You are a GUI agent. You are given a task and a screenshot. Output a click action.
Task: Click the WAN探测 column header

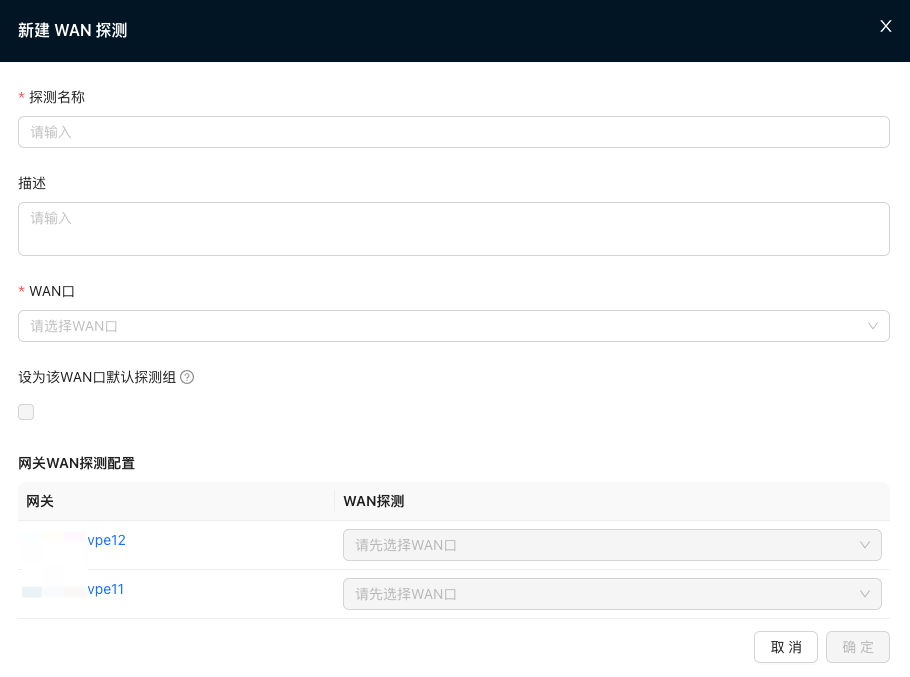(x=373, y=501)
